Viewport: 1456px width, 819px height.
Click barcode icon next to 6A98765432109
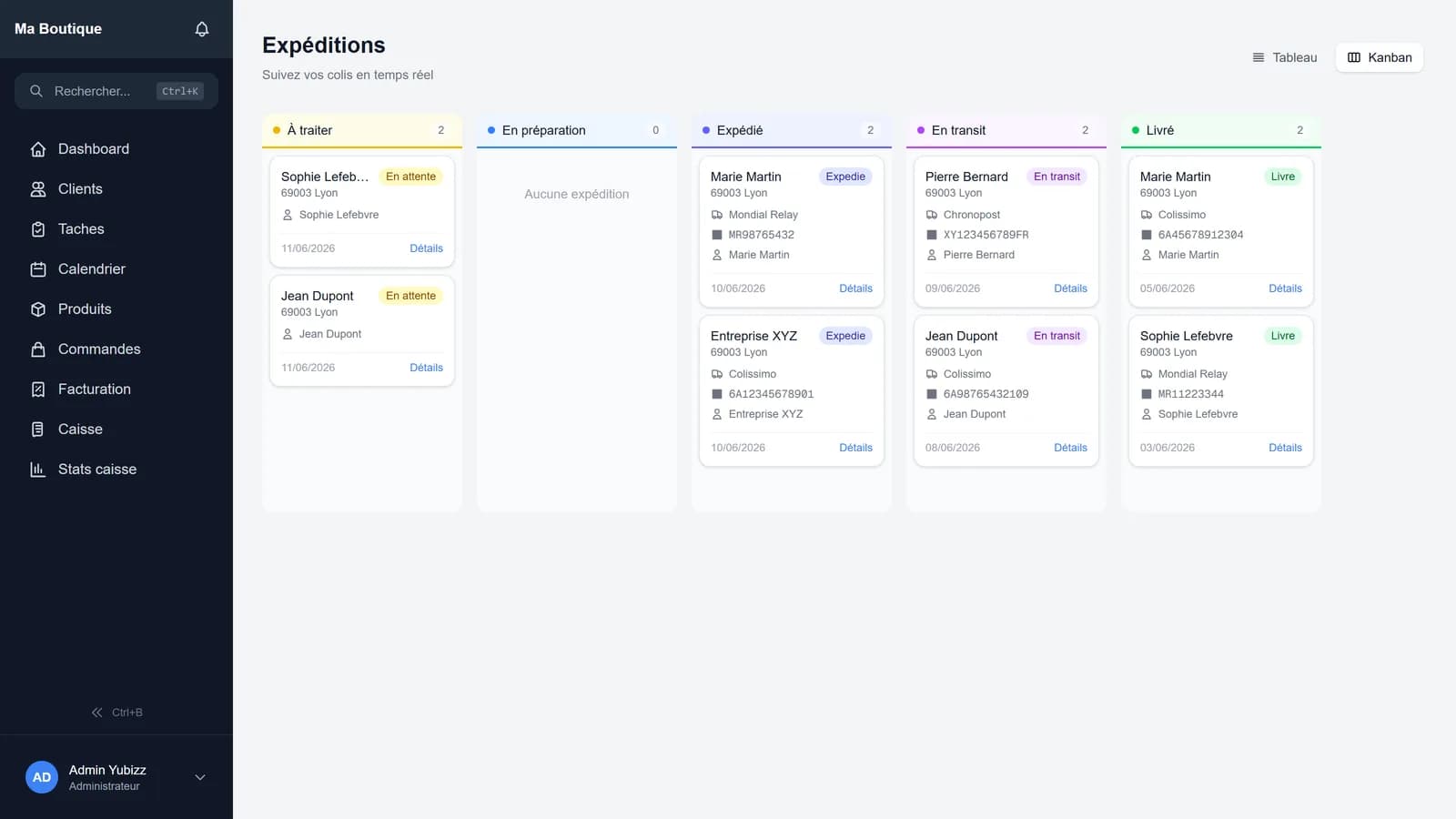(x=932, y=394)
